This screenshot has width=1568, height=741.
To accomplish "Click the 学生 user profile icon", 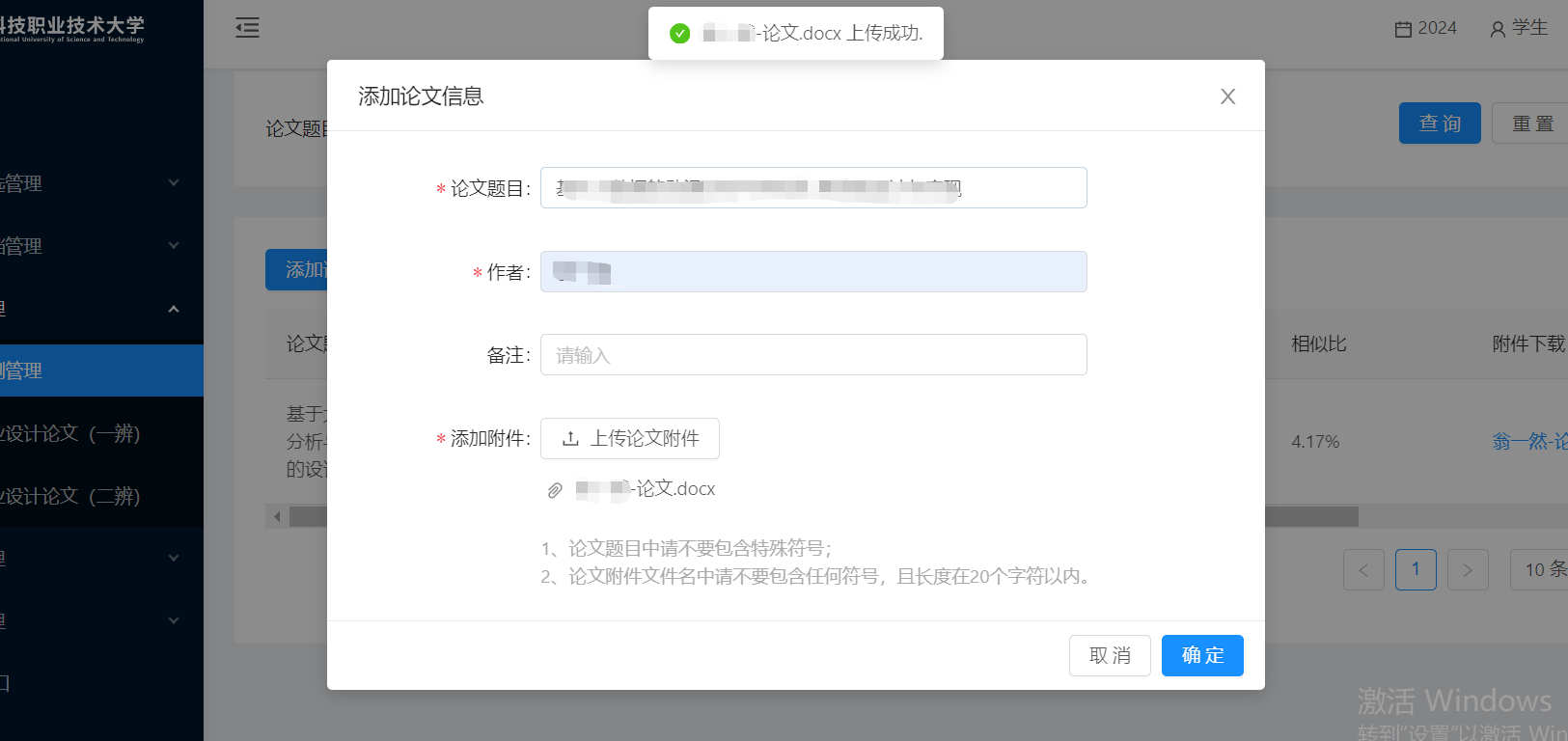I will point(1498,29).
